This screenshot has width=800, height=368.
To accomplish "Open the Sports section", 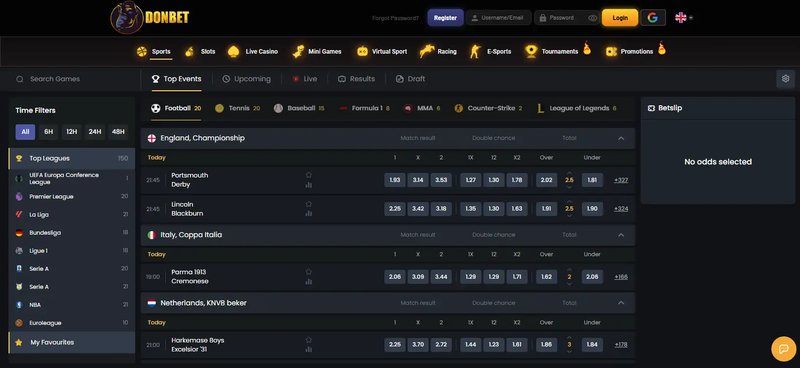I will click(154, 51).
